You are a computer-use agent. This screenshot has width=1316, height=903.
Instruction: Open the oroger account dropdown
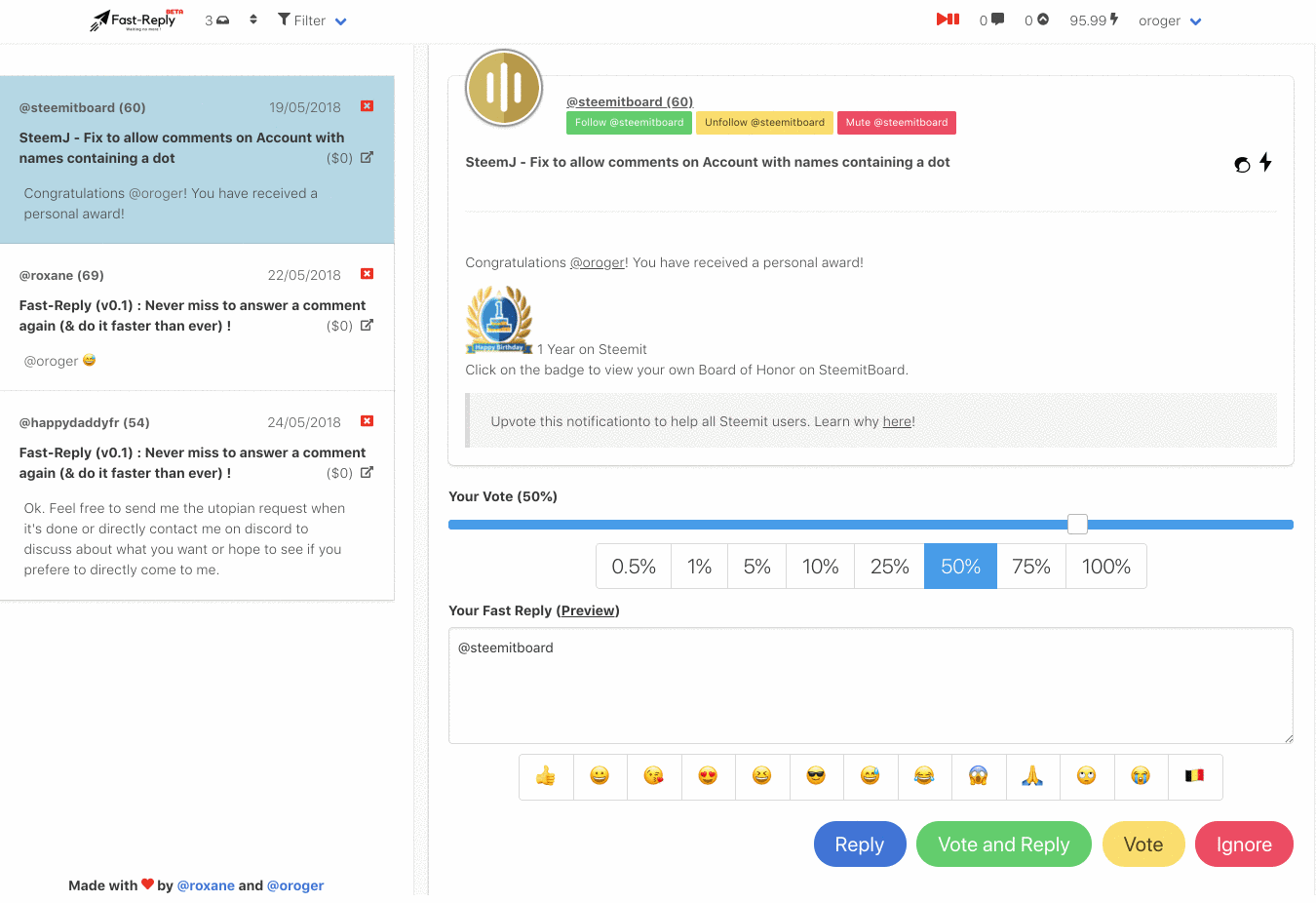(1170, 20)
